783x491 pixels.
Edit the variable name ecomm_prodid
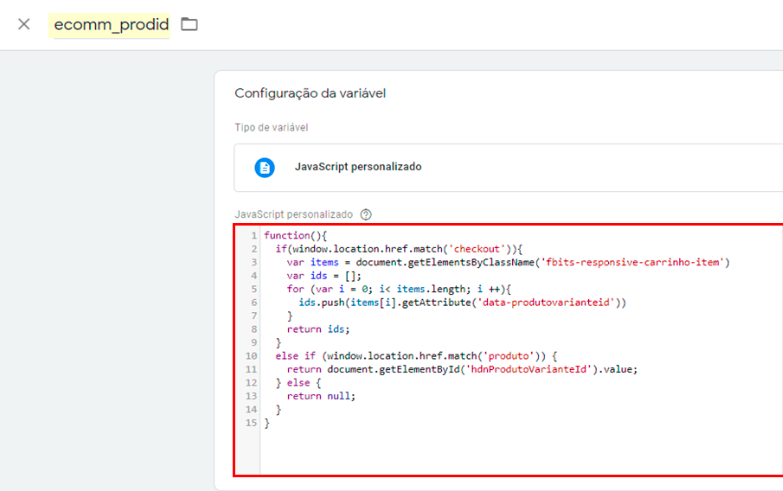click(111, 24)
